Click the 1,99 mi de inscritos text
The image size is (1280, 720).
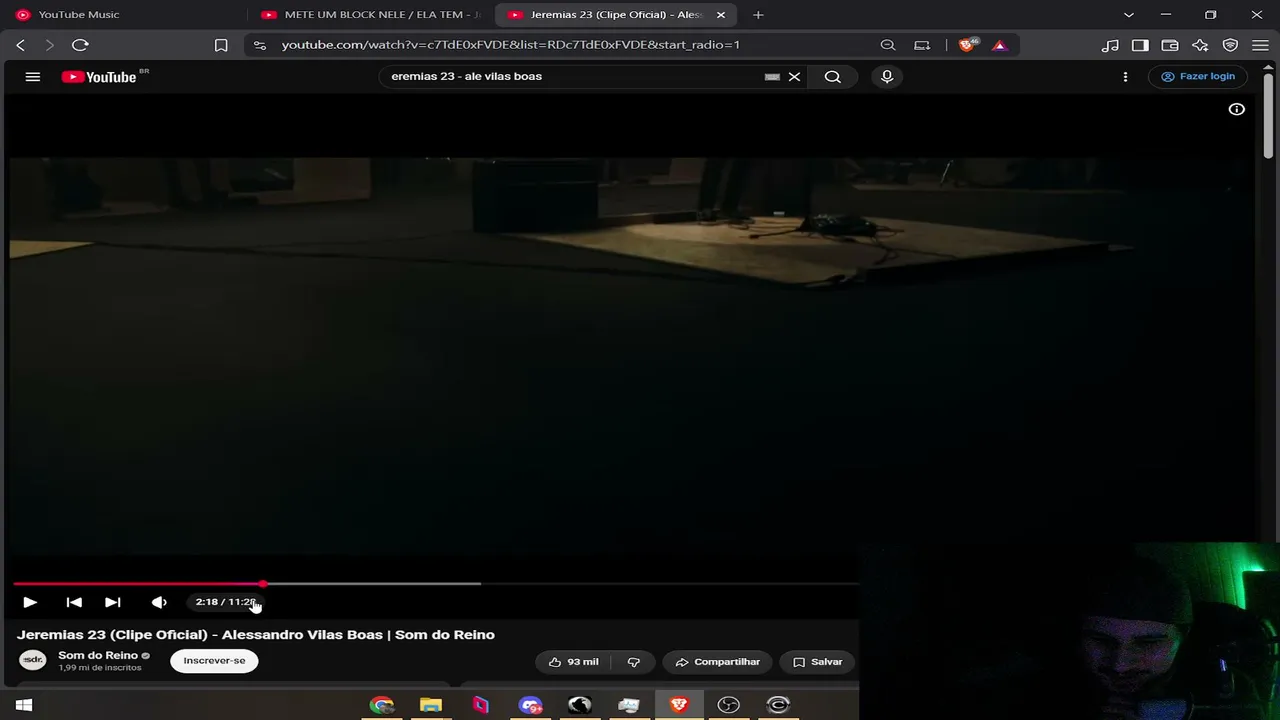tap(100, 668)
